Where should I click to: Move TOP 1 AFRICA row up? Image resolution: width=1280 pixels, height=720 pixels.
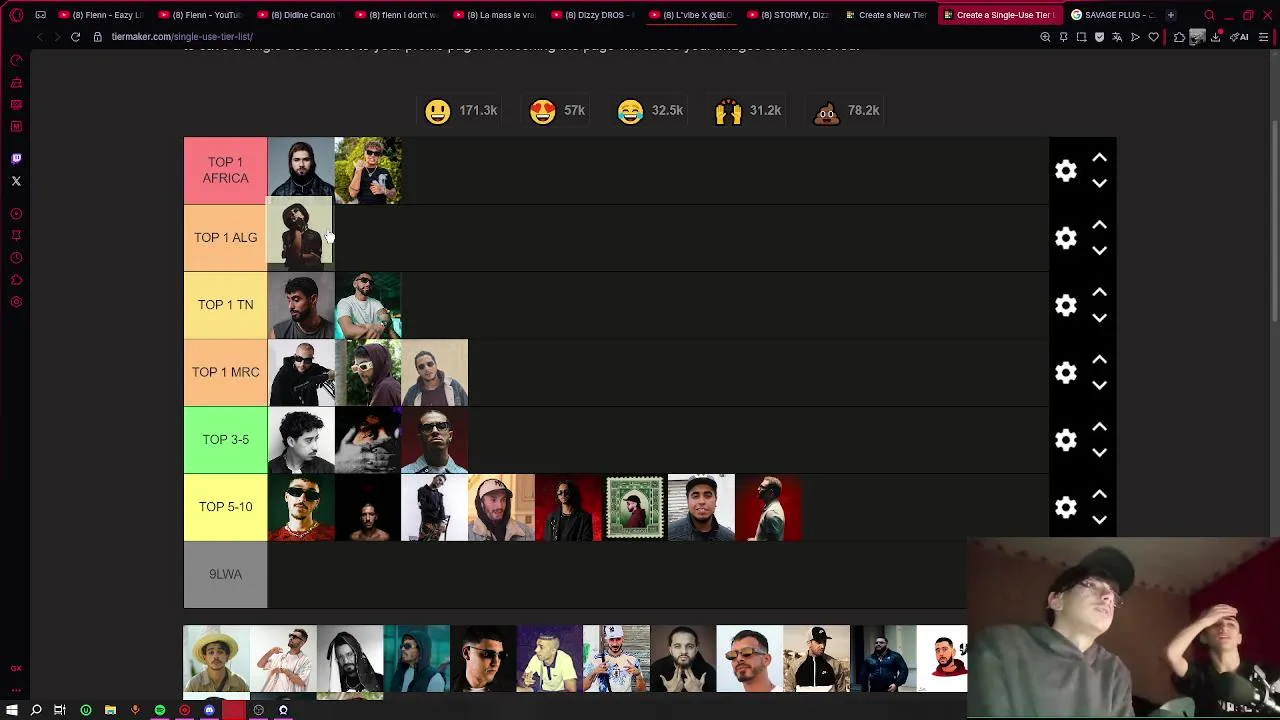pos(1099,158)
